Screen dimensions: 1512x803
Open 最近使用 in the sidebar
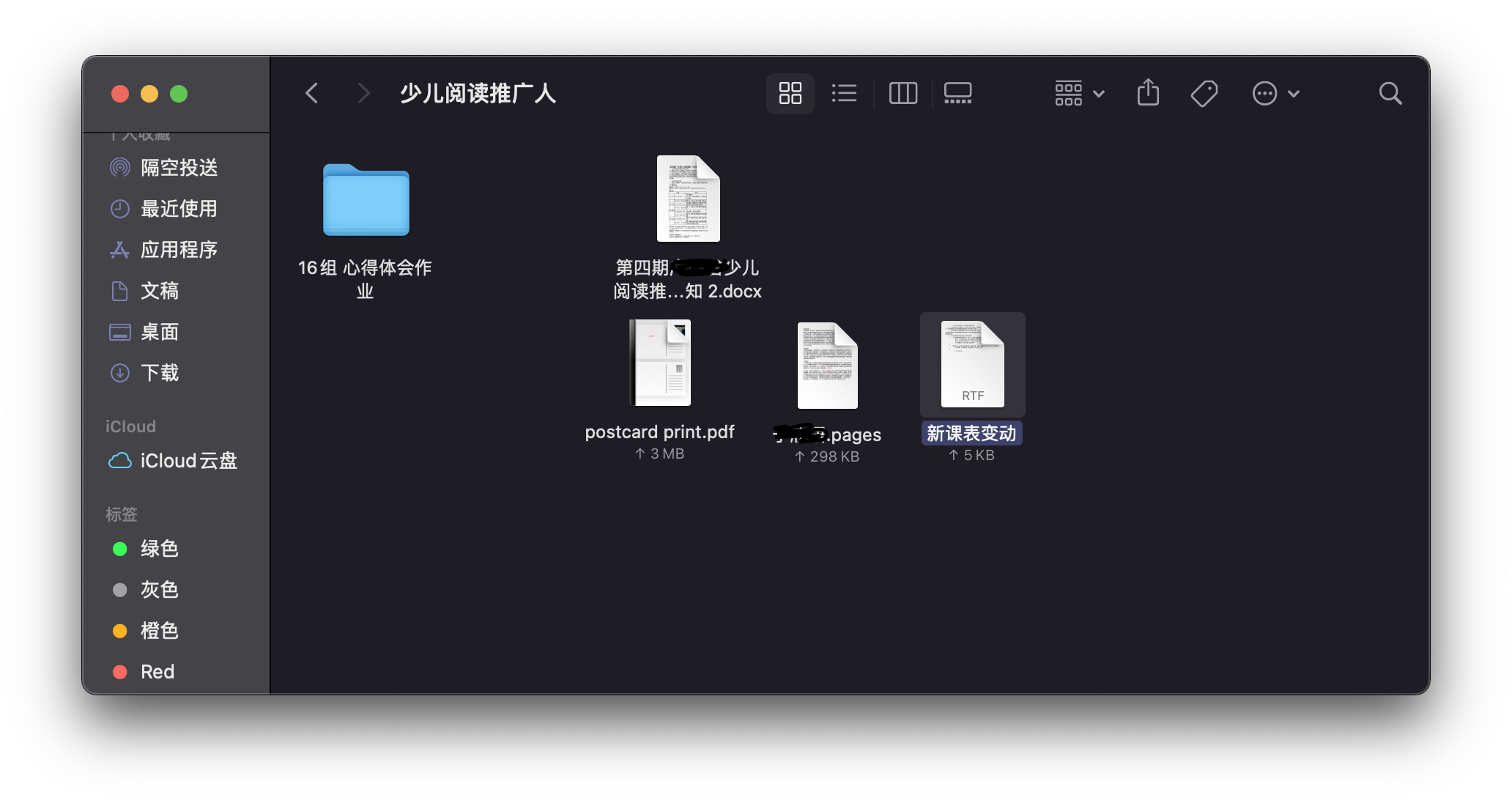pos(179,209)
